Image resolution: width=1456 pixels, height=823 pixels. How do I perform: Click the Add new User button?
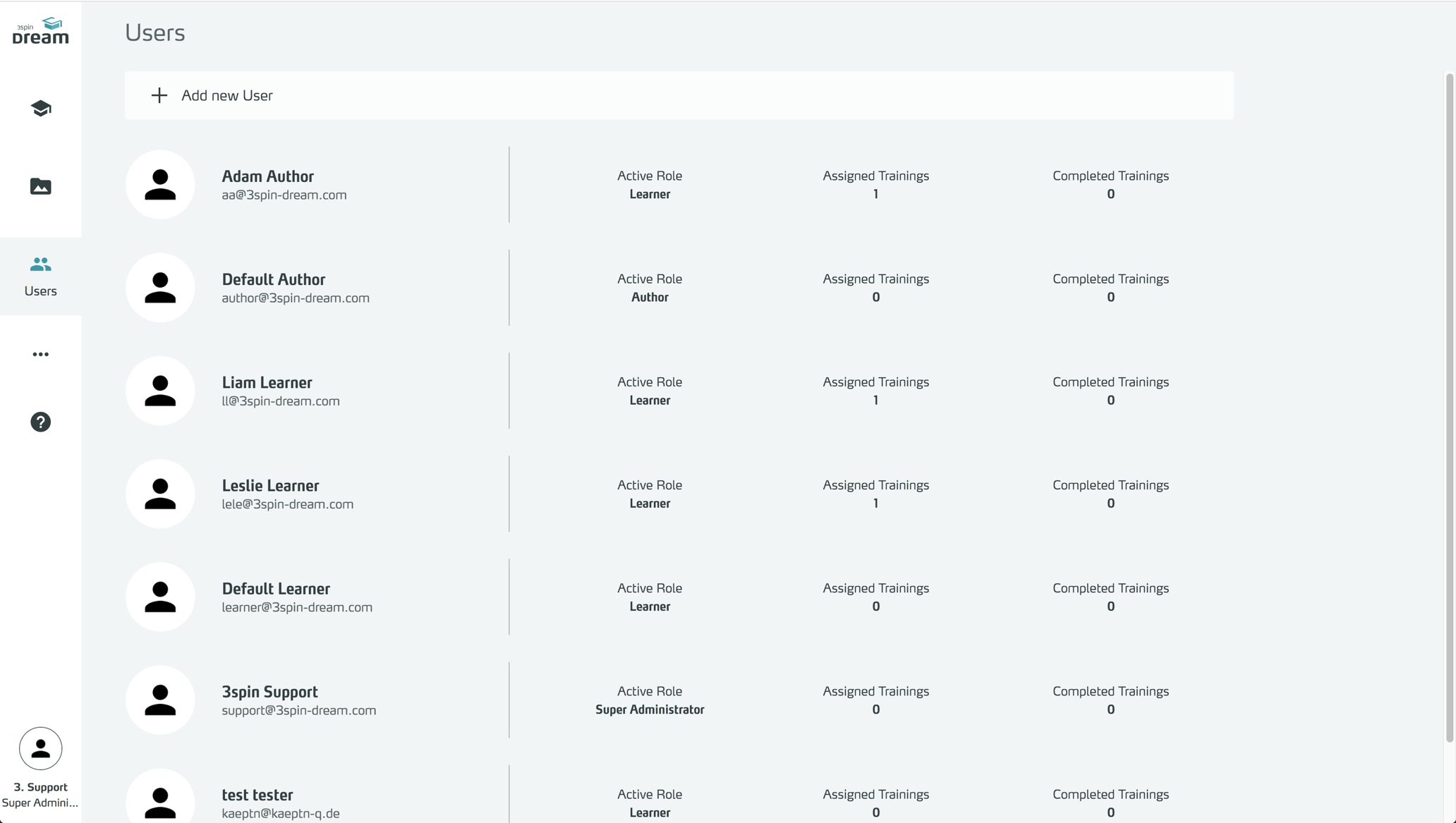click(227, 95)
